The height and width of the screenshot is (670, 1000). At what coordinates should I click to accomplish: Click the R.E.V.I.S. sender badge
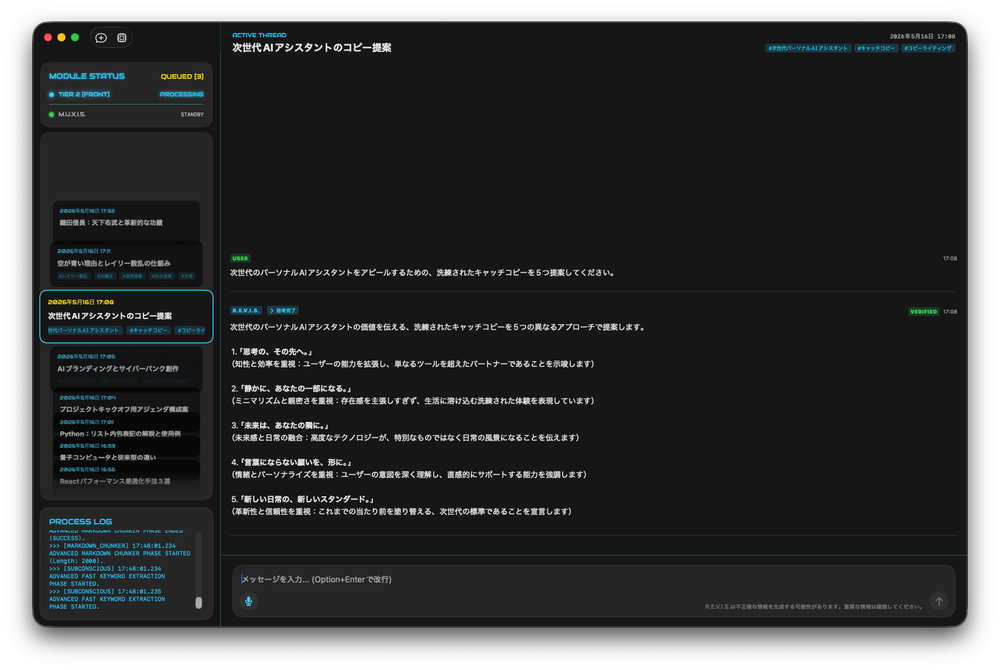click(246, 310)
